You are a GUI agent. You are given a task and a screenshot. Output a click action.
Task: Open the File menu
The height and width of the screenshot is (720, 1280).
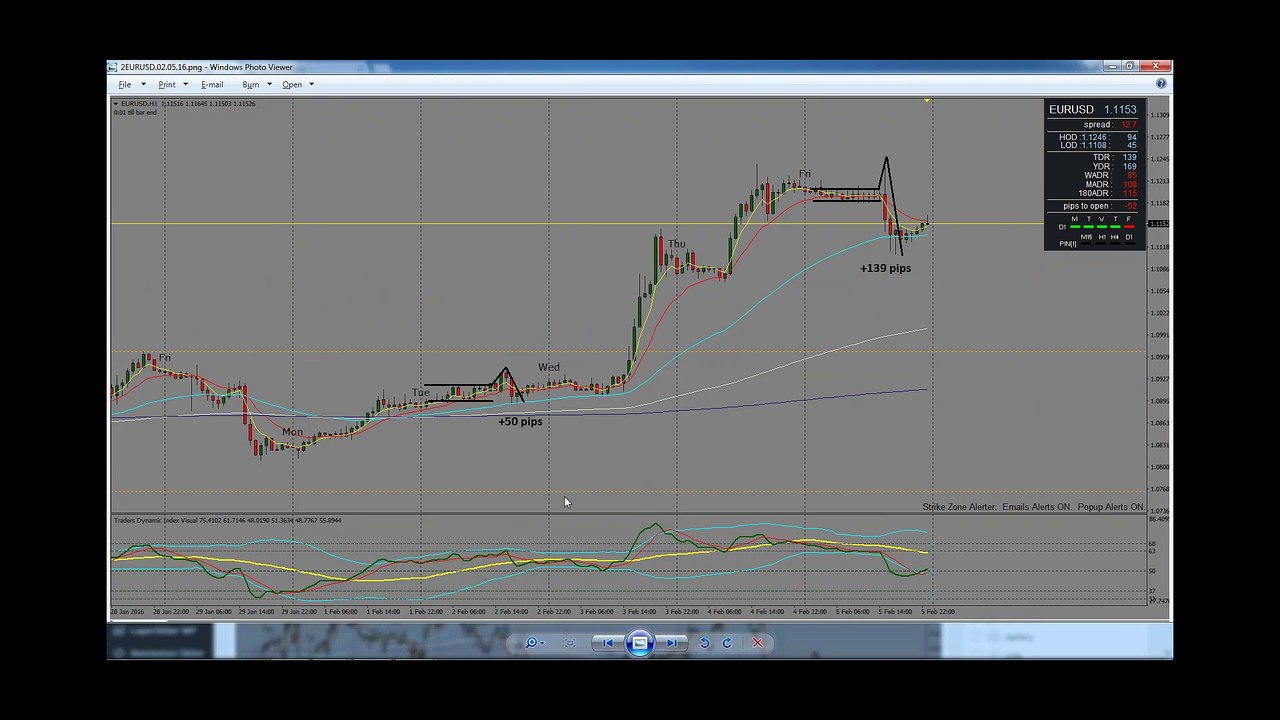pyautogui.click(x=125, y=84)
